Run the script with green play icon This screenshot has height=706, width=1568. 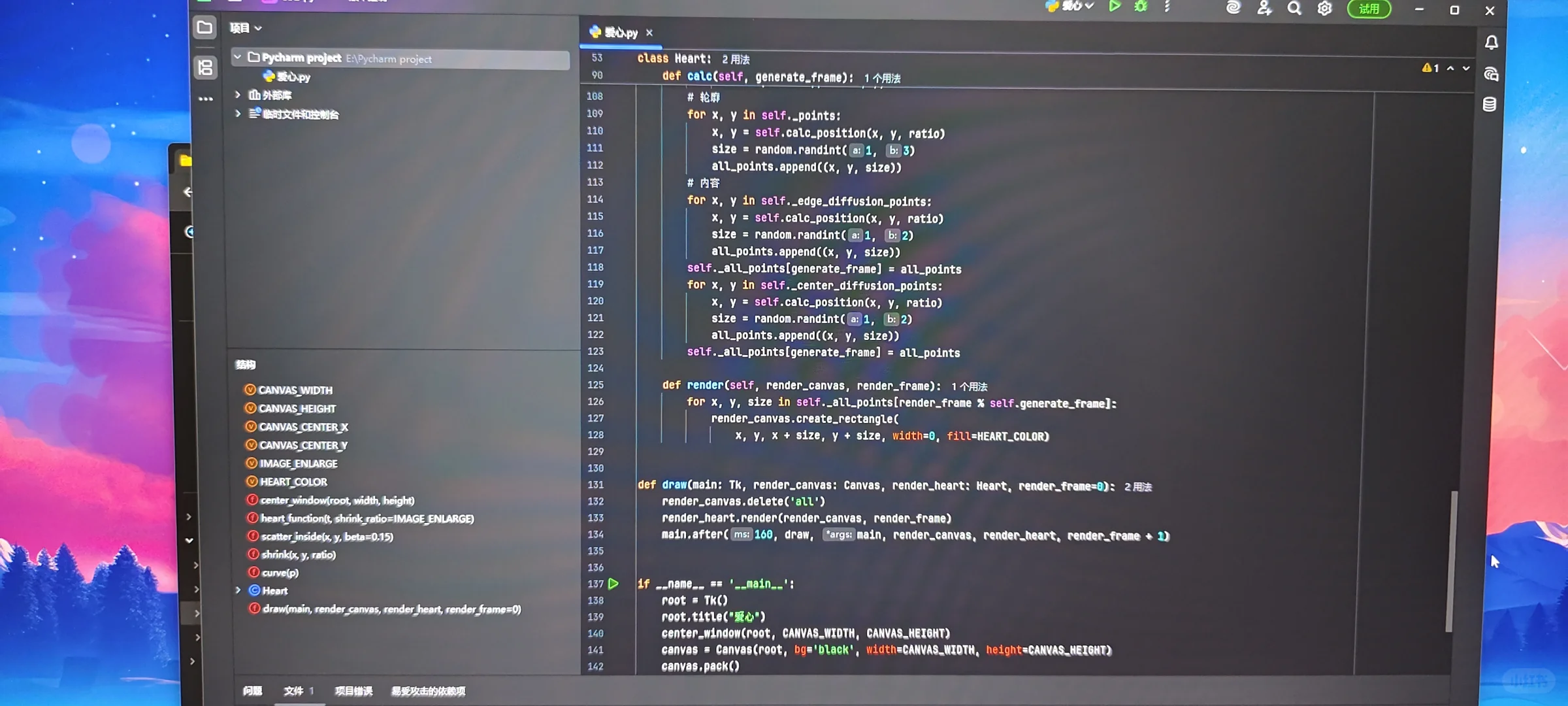[1115, 7]
